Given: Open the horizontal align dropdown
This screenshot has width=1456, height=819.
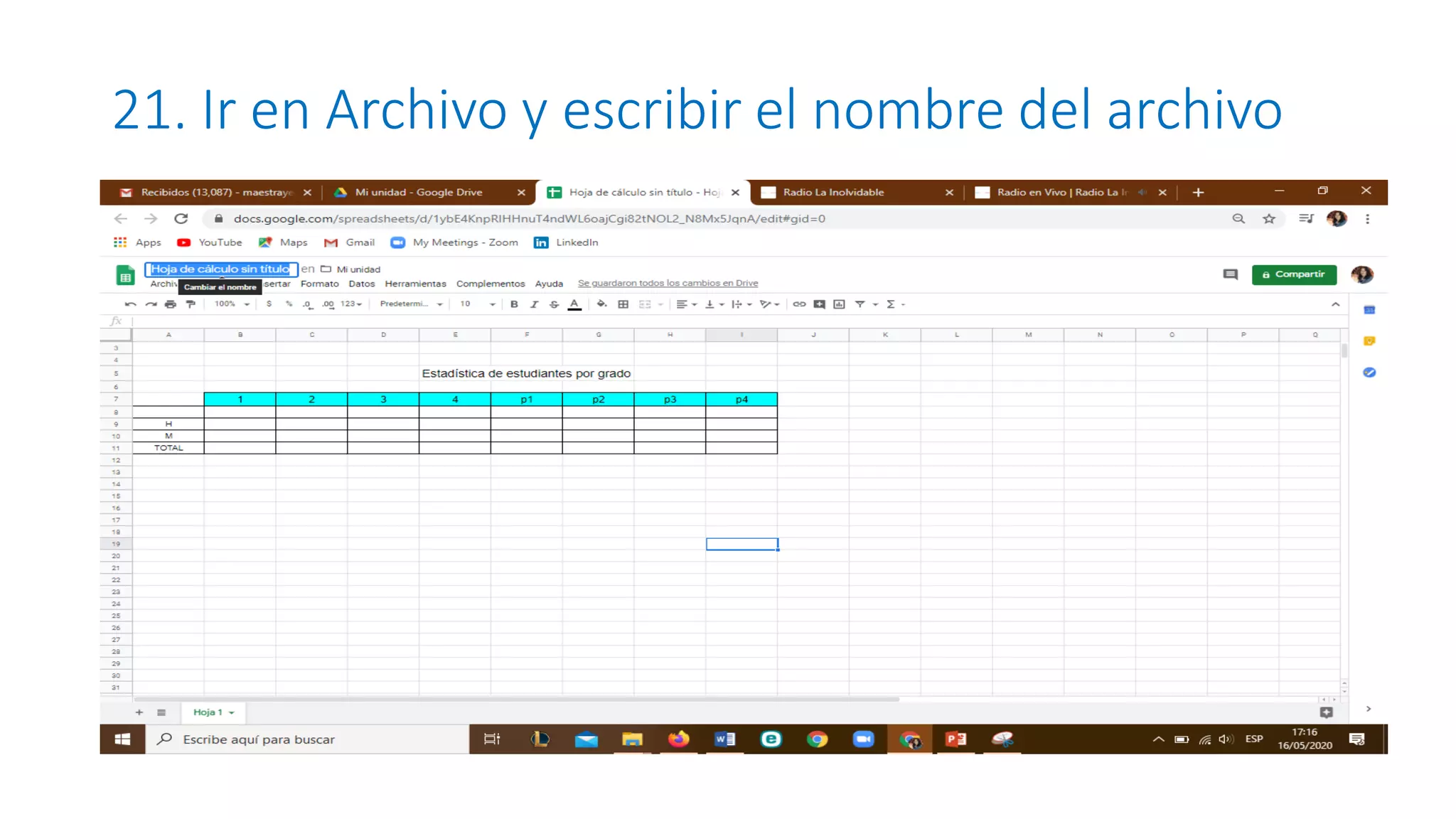Looking at the screenshot, I should click(x=686, y=304).
